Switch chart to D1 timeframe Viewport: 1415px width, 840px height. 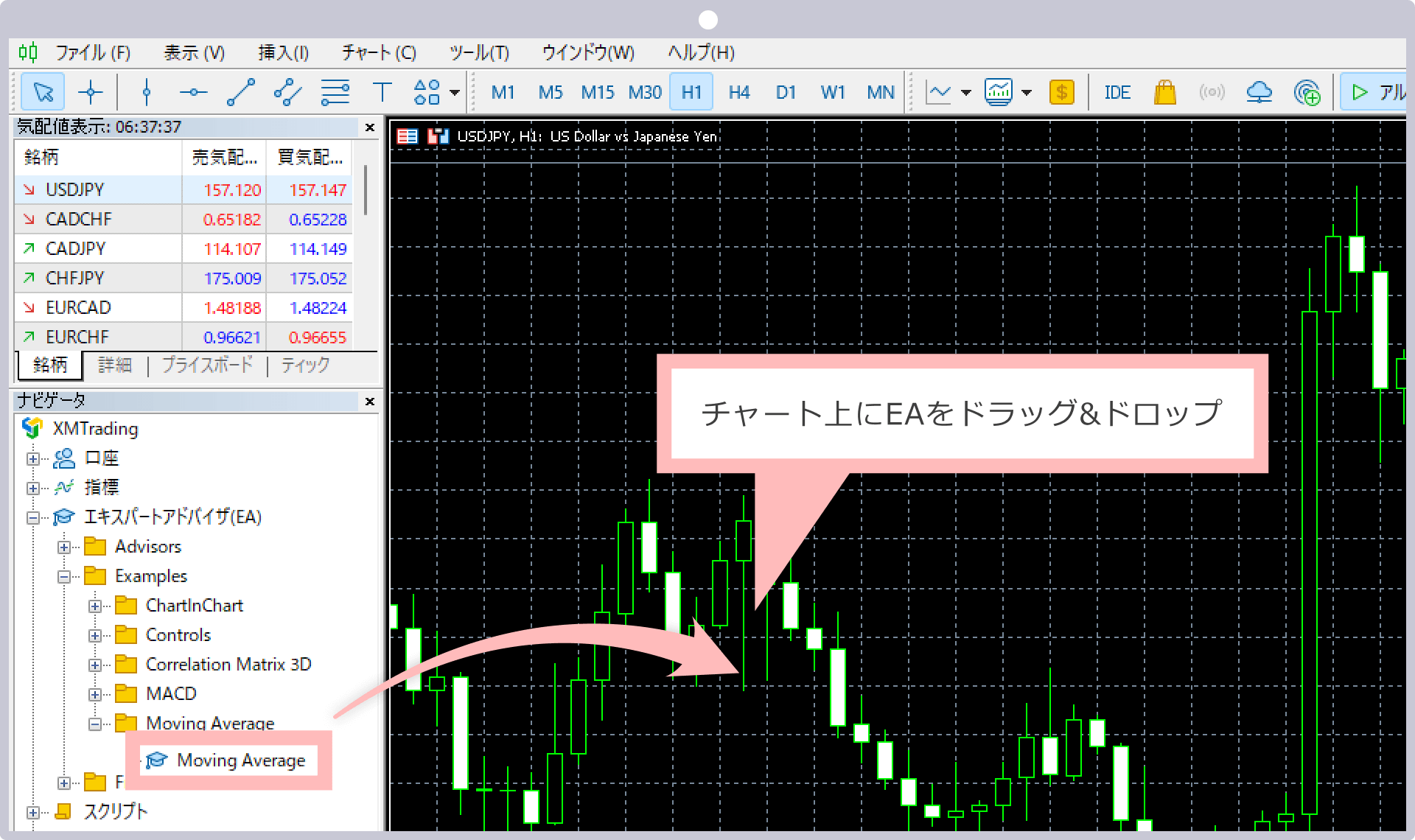[786, 93]
